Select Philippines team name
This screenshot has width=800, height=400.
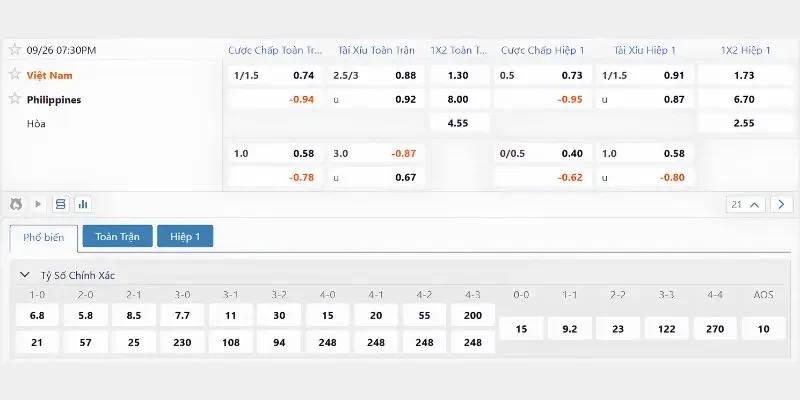(54, 100)
